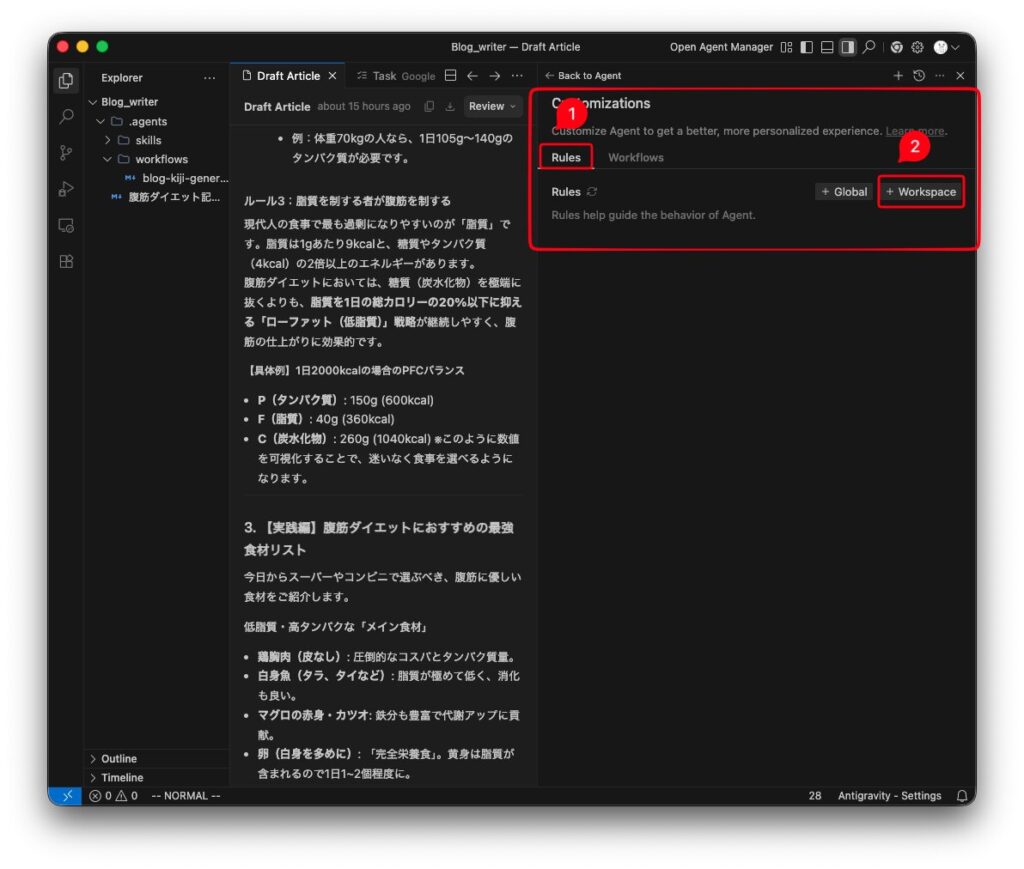Image resolution: width=1024 pixels, height=869 pixels.
Task: Download the Draft Article
Action: (450, 107)
